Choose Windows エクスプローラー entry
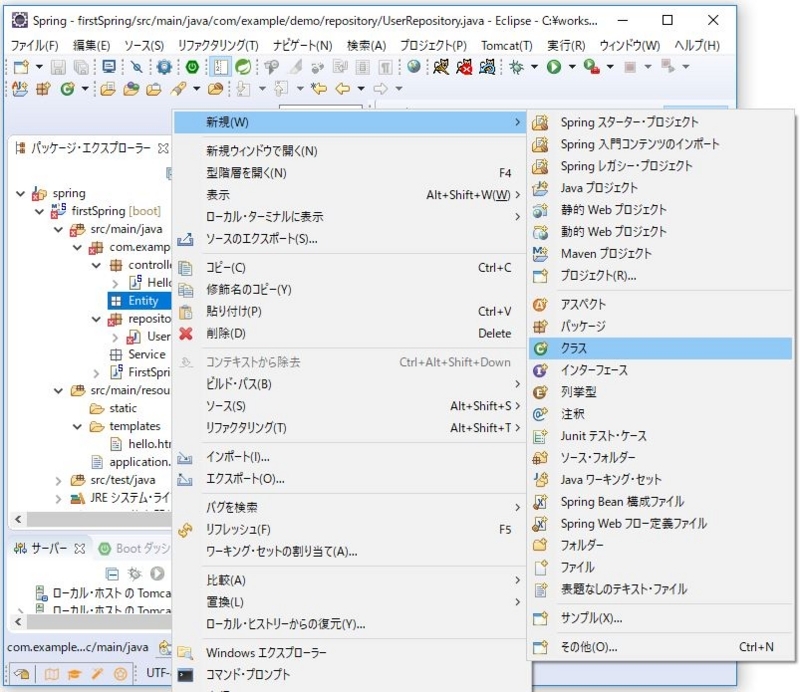The image size is (800, 692). [349, 652]
